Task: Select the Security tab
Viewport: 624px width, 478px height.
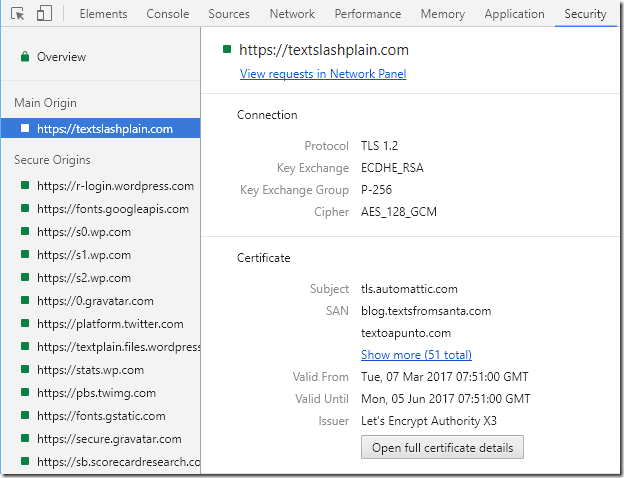Action: 585,14
